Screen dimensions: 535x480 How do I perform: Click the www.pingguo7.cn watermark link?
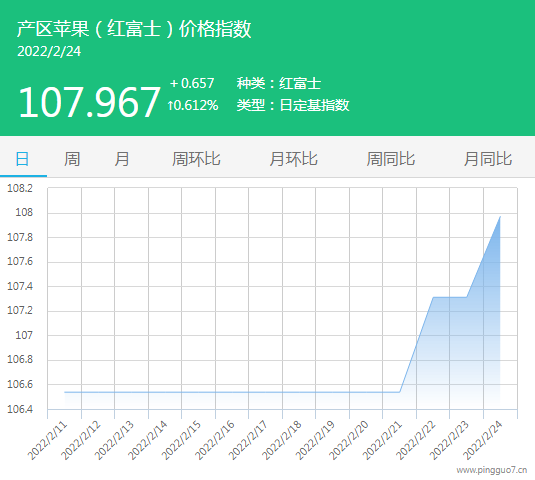click(492, 470)
